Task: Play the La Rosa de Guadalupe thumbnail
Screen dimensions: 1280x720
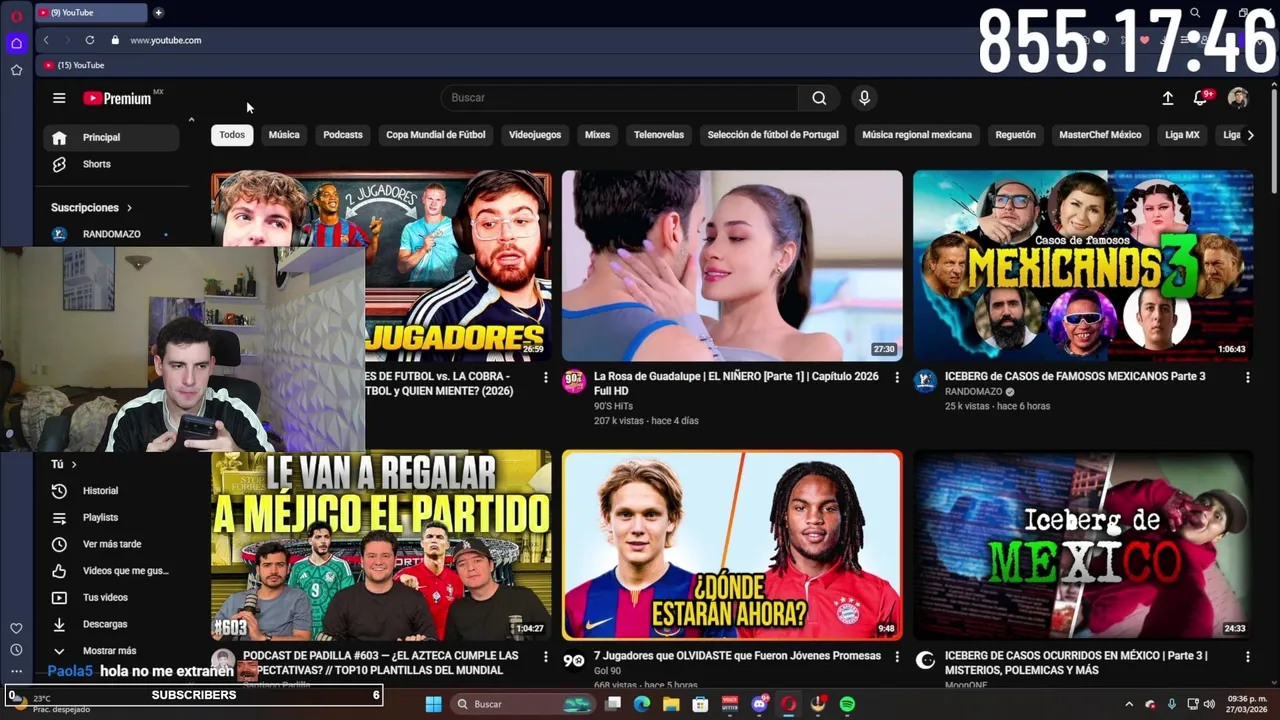Action: pyautogui.click(x=732, y=265)
